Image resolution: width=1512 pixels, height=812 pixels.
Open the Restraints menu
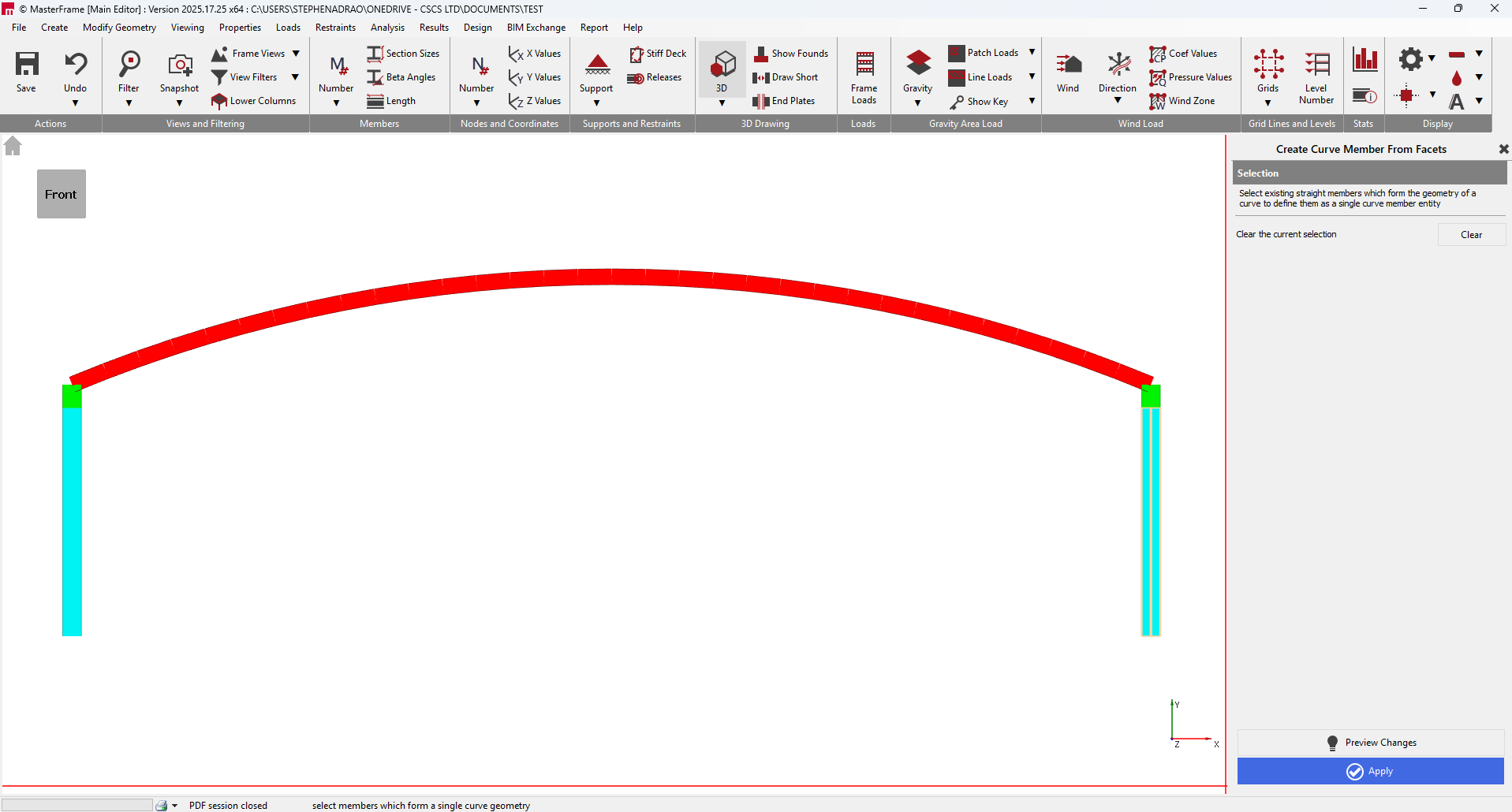pyautogui.click(x=335, y=28)
